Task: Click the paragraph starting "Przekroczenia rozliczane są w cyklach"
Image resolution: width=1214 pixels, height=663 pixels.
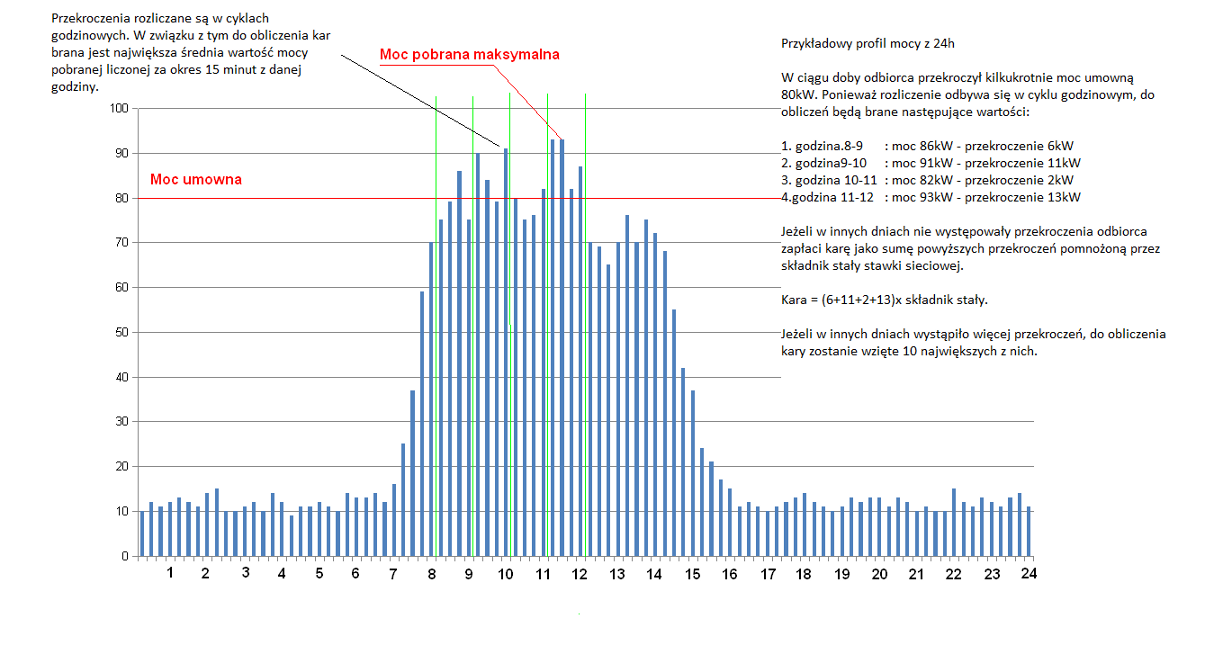Action: point(190,53)
